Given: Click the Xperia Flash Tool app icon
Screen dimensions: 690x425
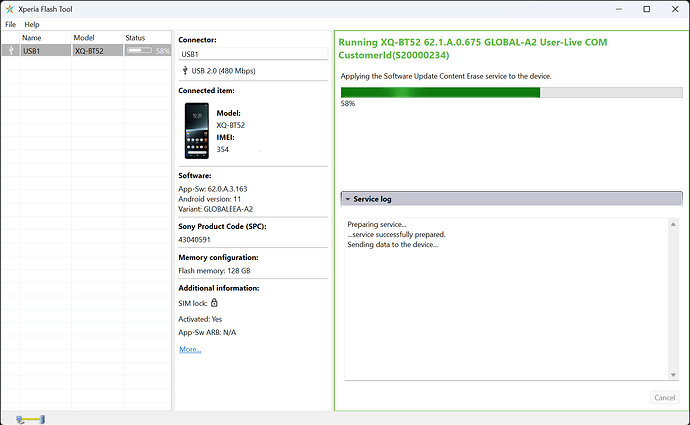Looking at the screenshot, I should [x=9, y=9].
